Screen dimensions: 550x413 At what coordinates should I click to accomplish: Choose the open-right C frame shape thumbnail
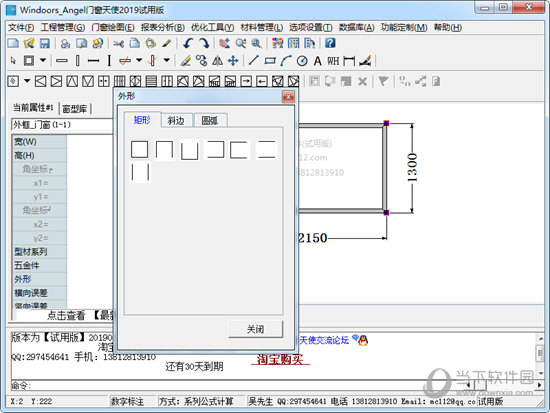pyautogui.click(x=240, y=150)
